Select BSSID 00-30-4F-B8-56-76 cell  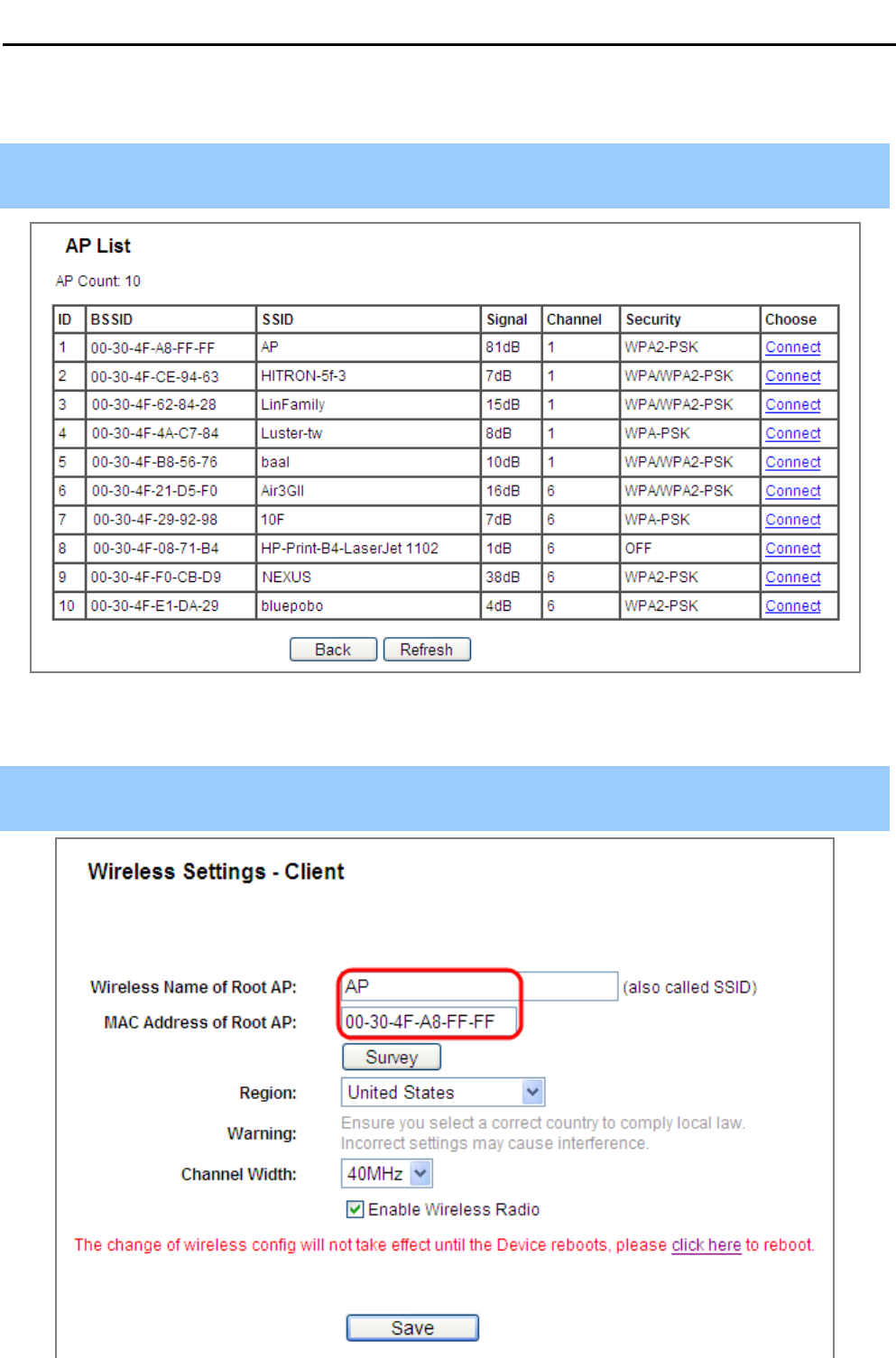coord(171,463)
